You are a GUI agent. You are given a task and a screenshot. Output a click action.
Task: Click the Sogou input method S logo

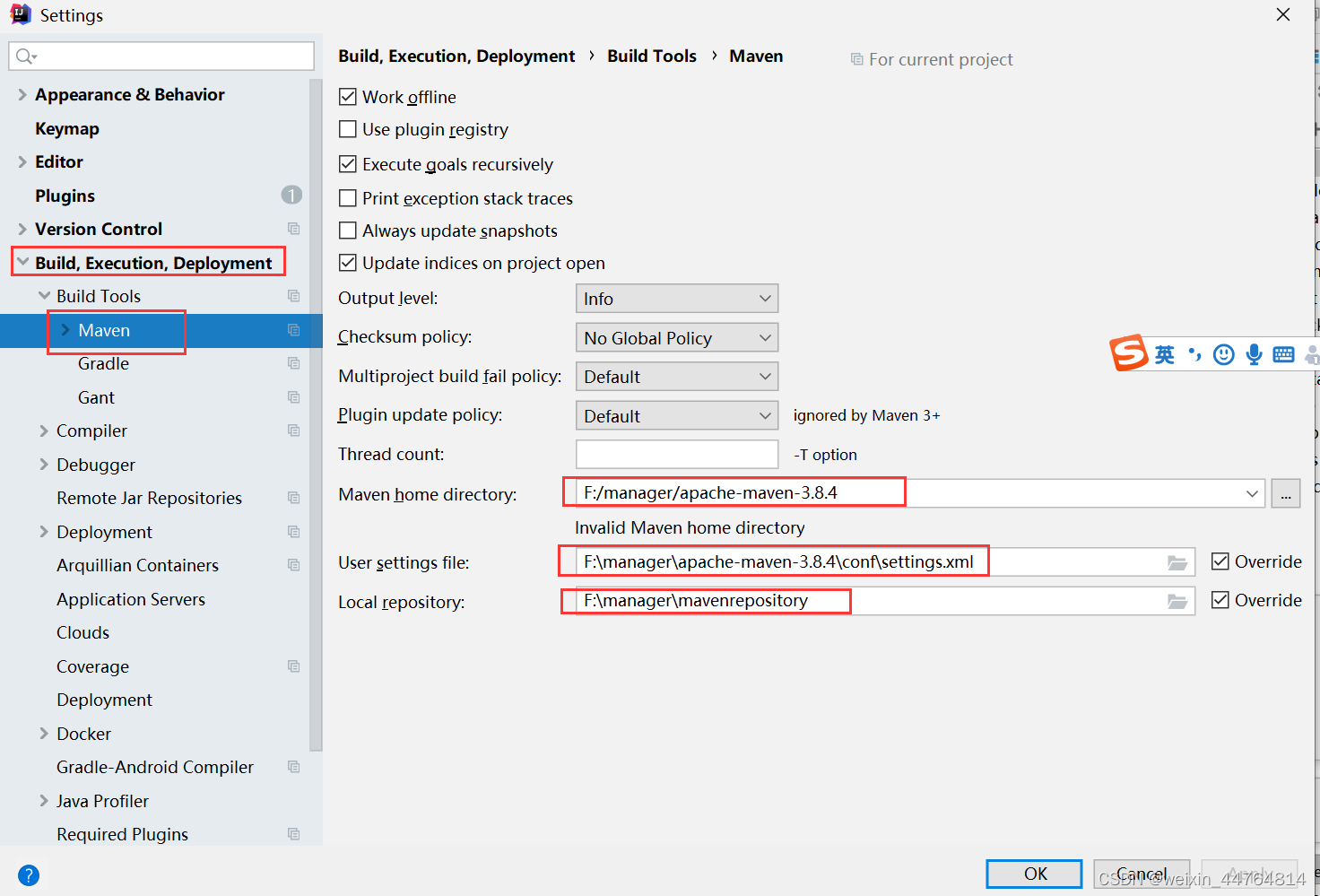coord(1129,352)
